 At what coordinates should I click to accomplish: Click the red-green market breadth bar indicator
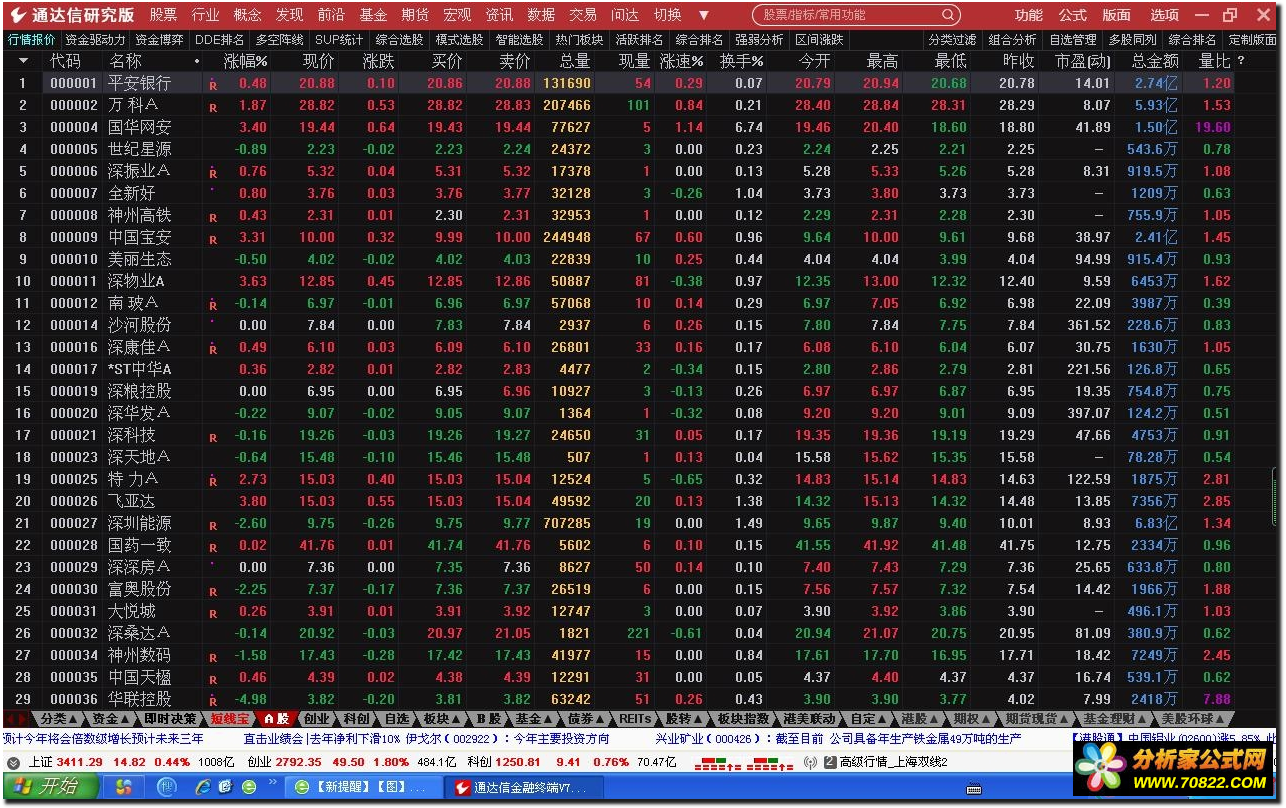point(743,763)
